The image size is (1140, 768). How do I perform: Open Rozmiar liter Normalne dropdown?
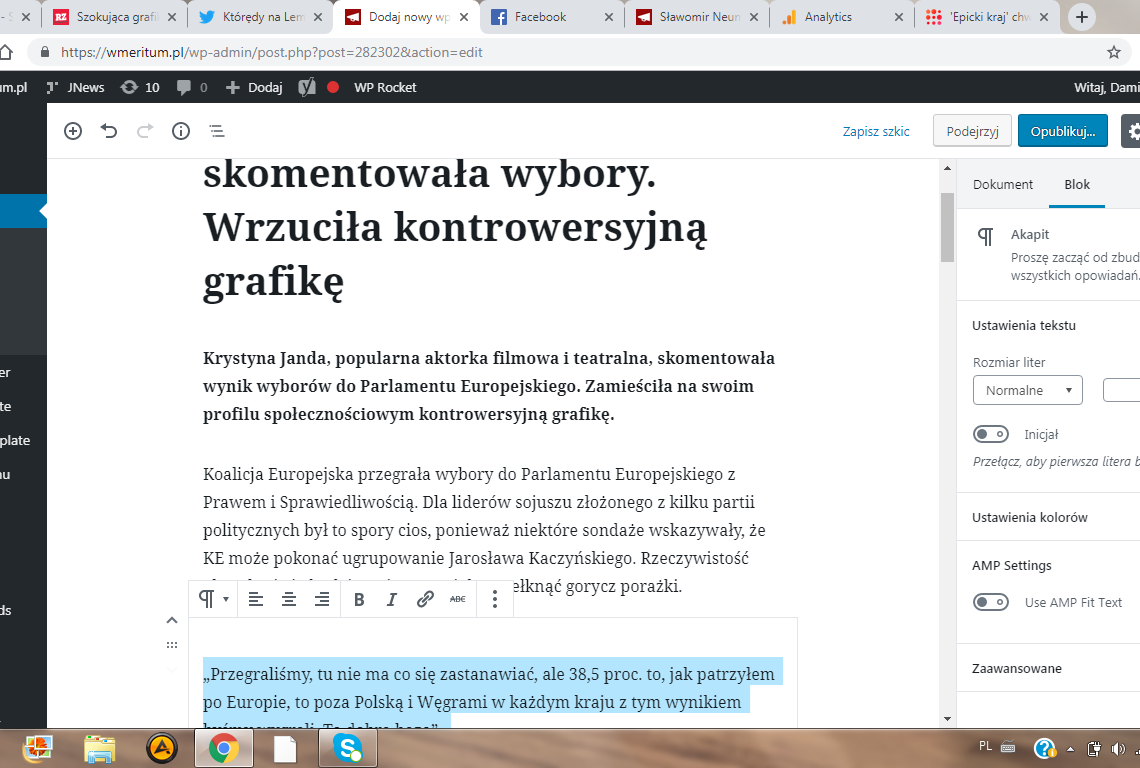point(1027,390)
